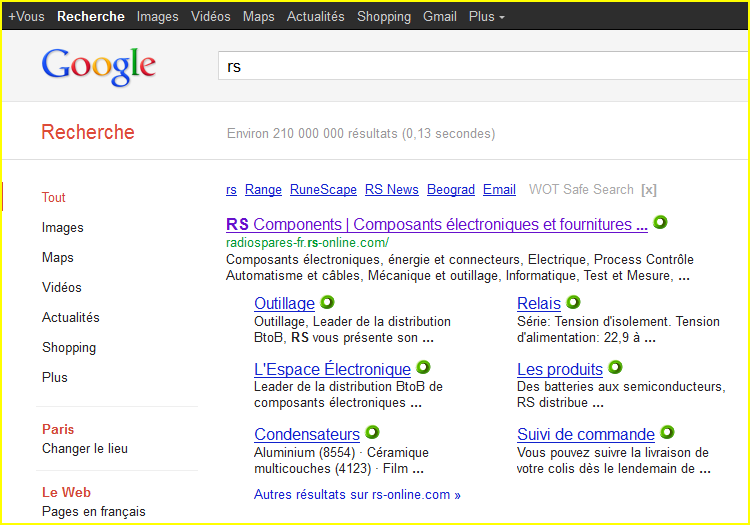Click the Le Web heading in sidebar
This screenshot has height=525, width=750.
[66, 492]
